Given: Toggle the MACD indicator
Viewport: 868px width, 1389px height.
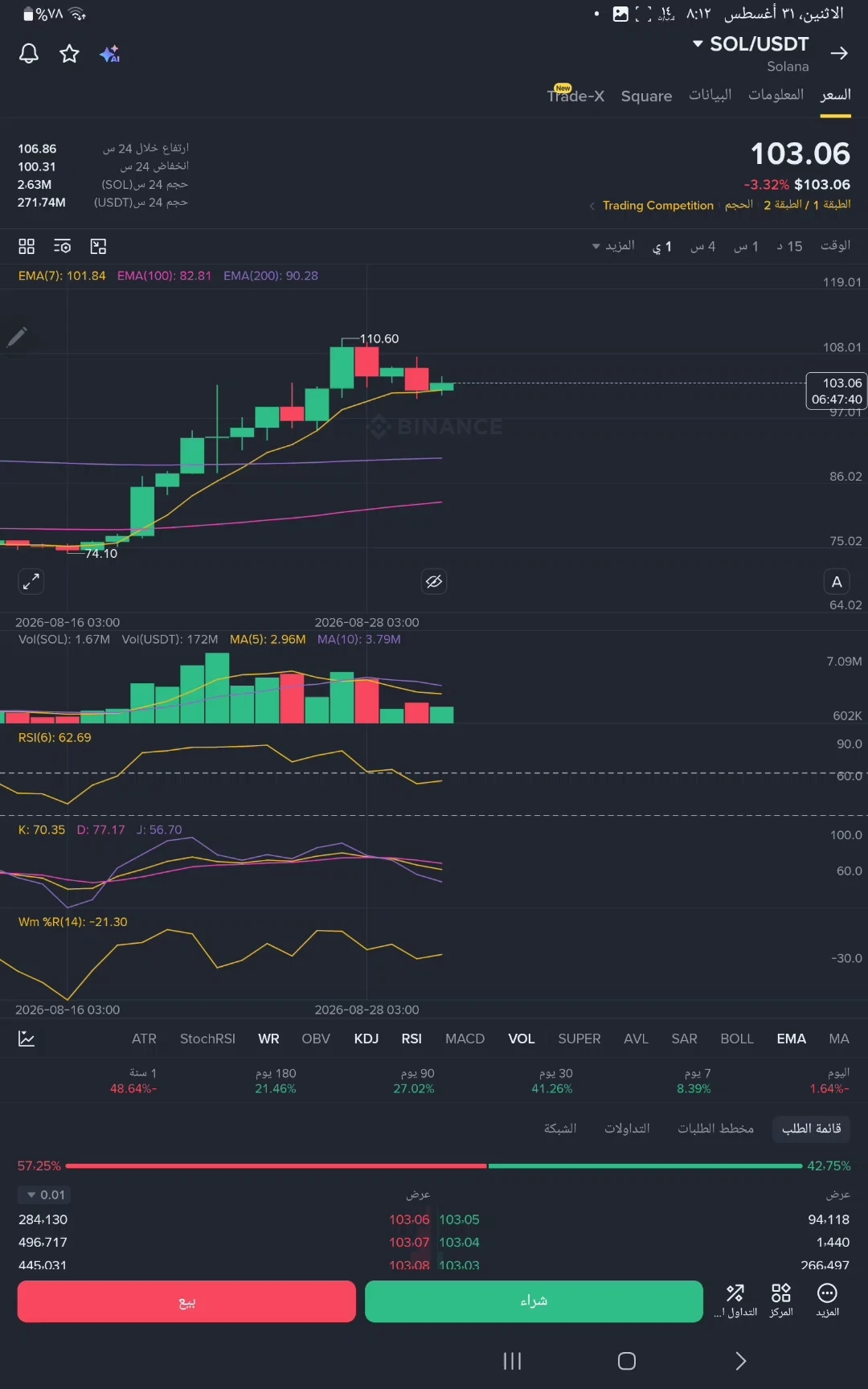Looking at the screenshot, I should tap(465, 1039).
